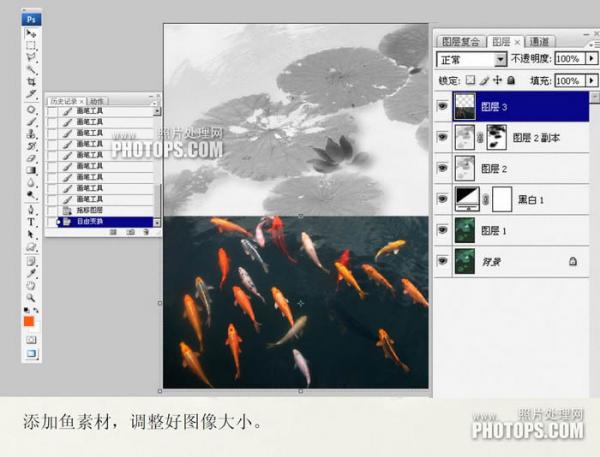Enable lock image pixels
600x457 pixels.
tap(484, 80)
